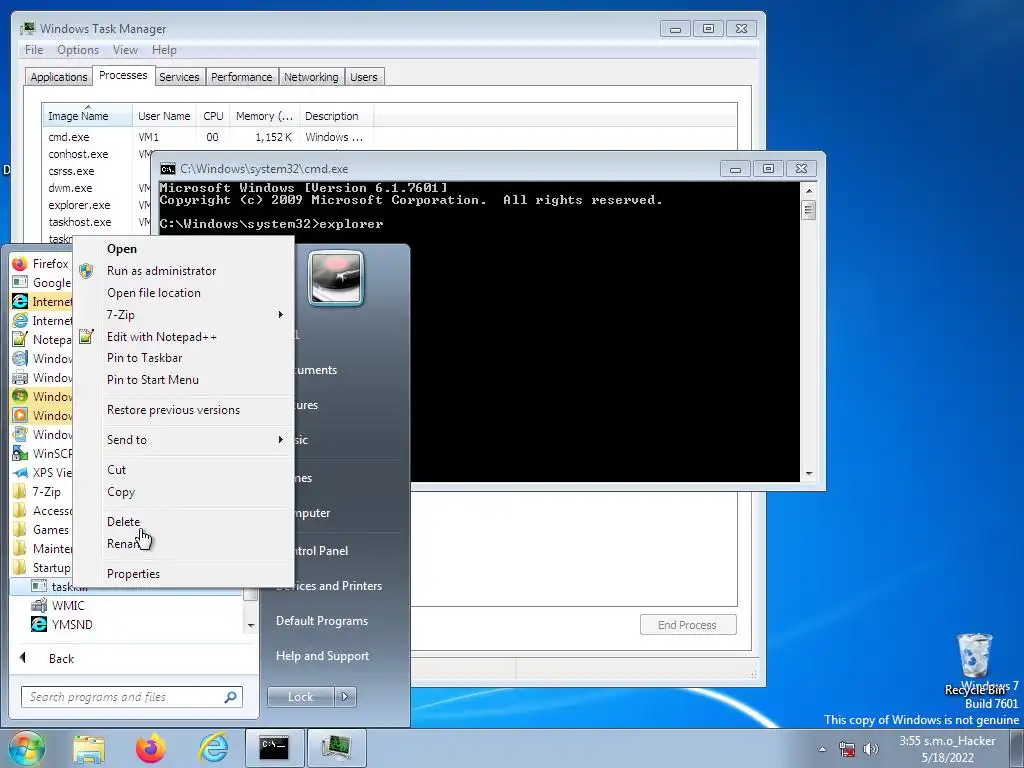Screen dimensions: 1024x768
Task: Show hidden tray icons arrow
Action: click(x=822, y=749)
